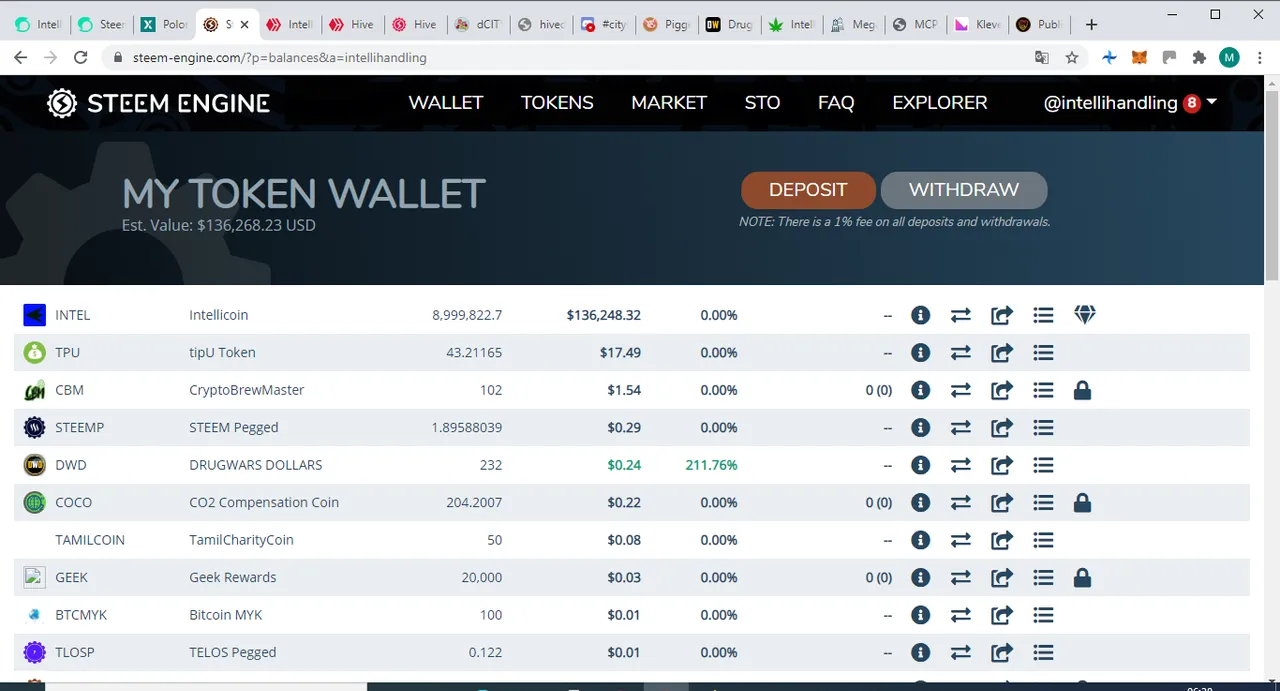The height and width of the screenshot is (691, 1280).
Task: Click the TELOS Pegged token name
Action: pyautogui.click(x=233, y=652)
